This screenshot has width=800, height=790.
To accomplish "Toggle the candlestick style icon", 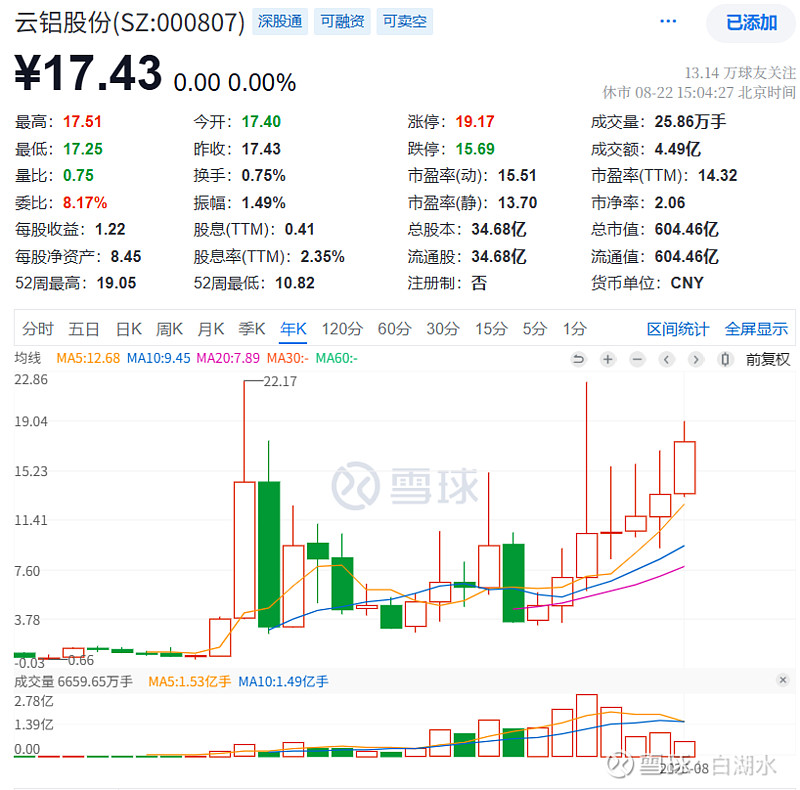I will [x=724, y=359].
